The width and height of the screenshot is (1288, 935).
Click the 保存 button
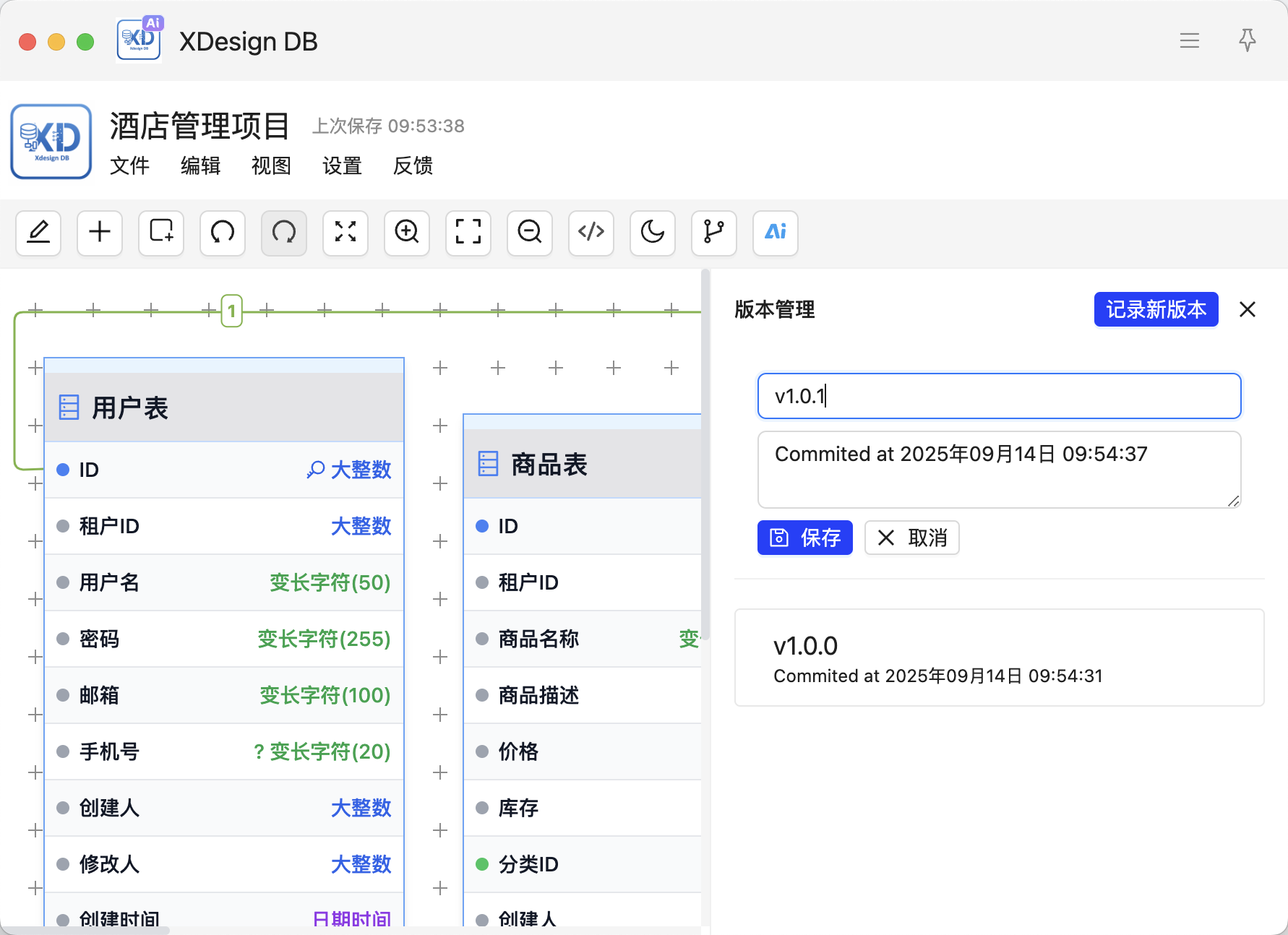(805, 538)
